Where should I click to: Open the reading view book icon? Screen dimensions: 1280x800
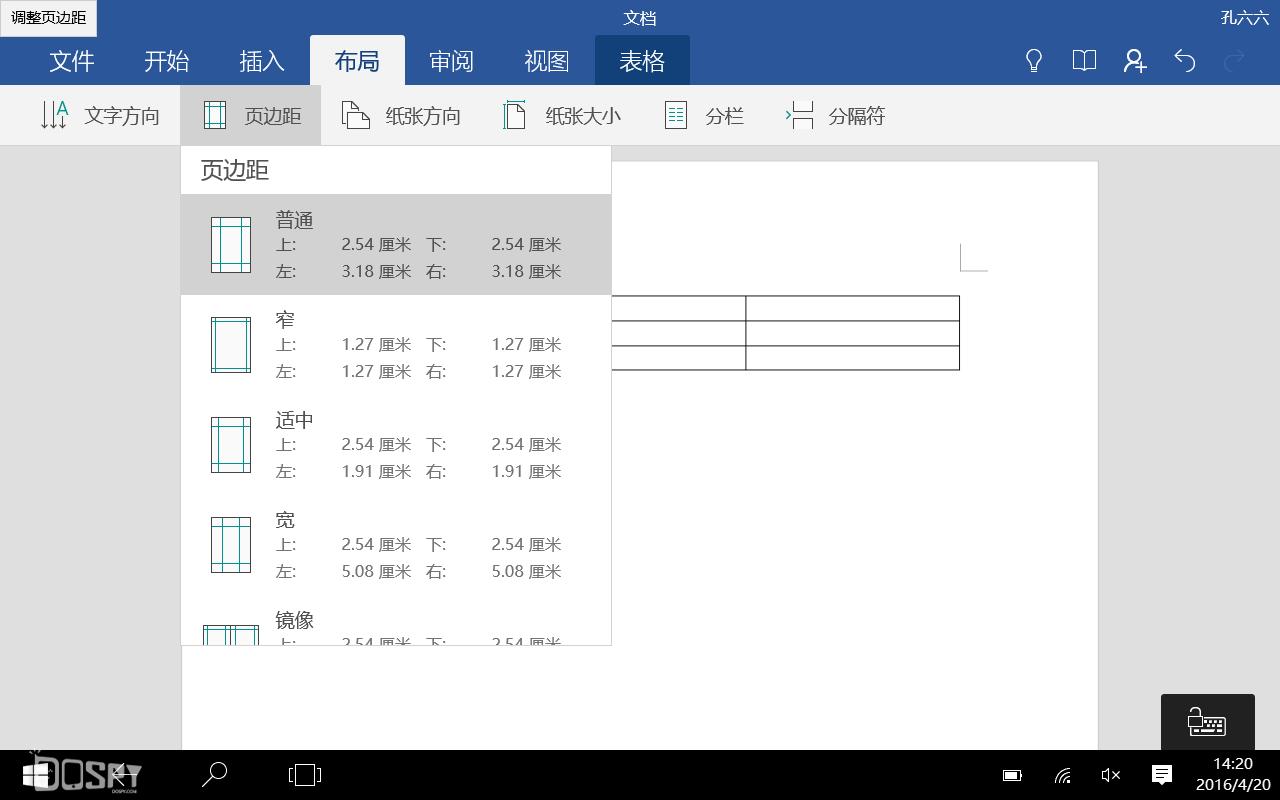(1083, 61)
